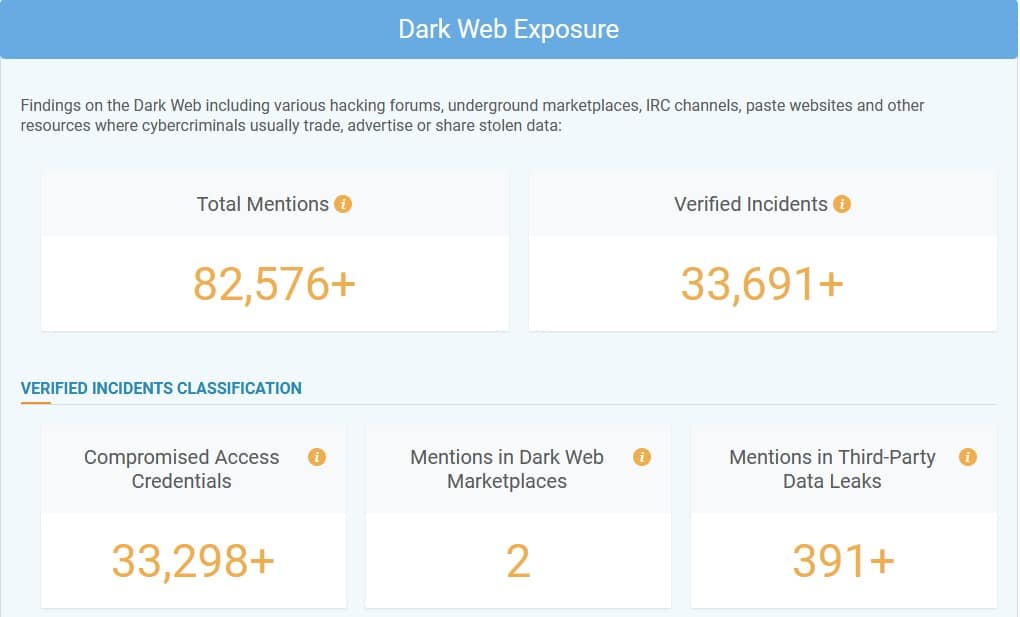Click the orange underline below the classification heading
1020x617 pixels.
point(36,403)
